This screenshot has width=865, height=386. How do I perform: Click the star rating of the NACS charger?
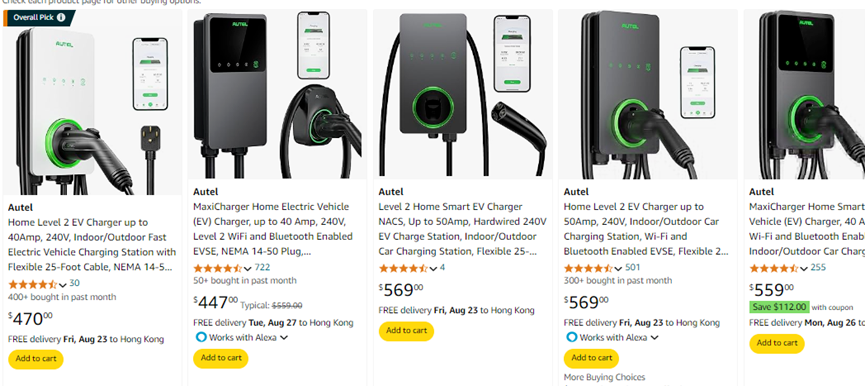tap(403, 269)
